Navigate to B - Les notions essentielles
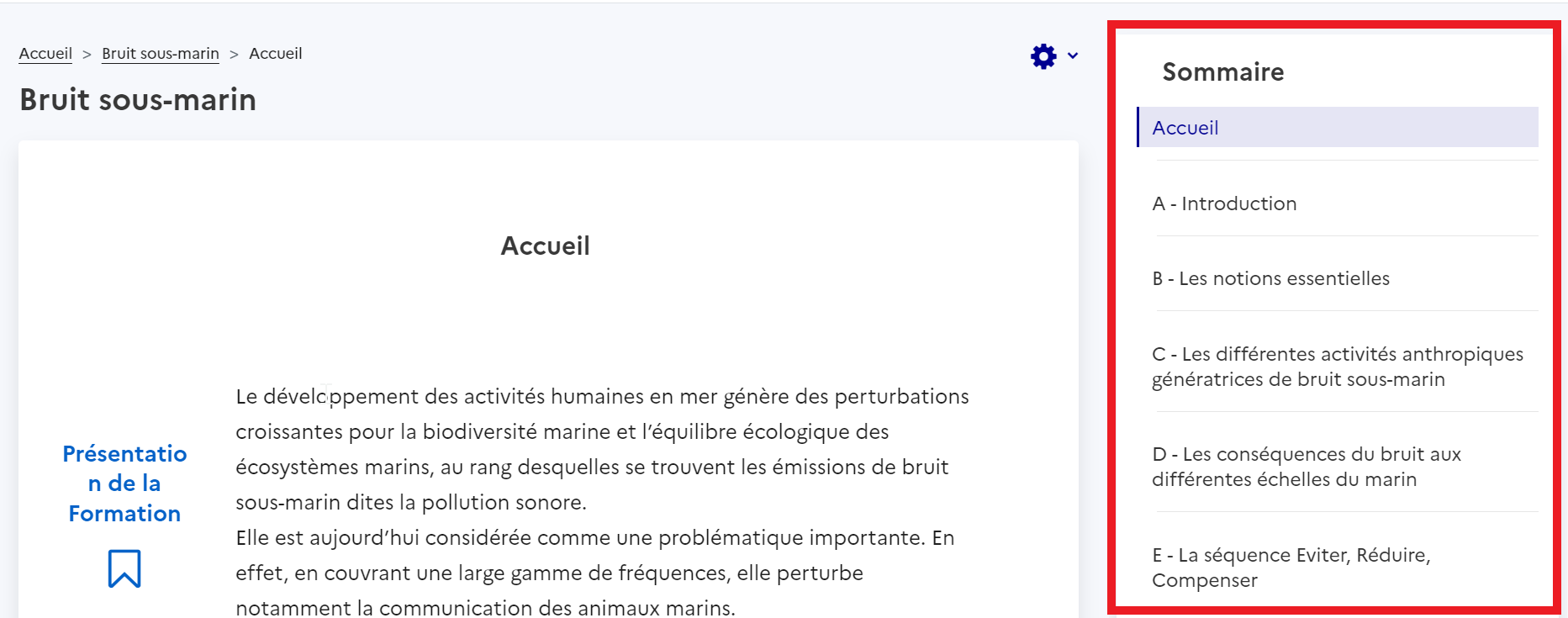 pyautogui.click(x=1270, y=278)
